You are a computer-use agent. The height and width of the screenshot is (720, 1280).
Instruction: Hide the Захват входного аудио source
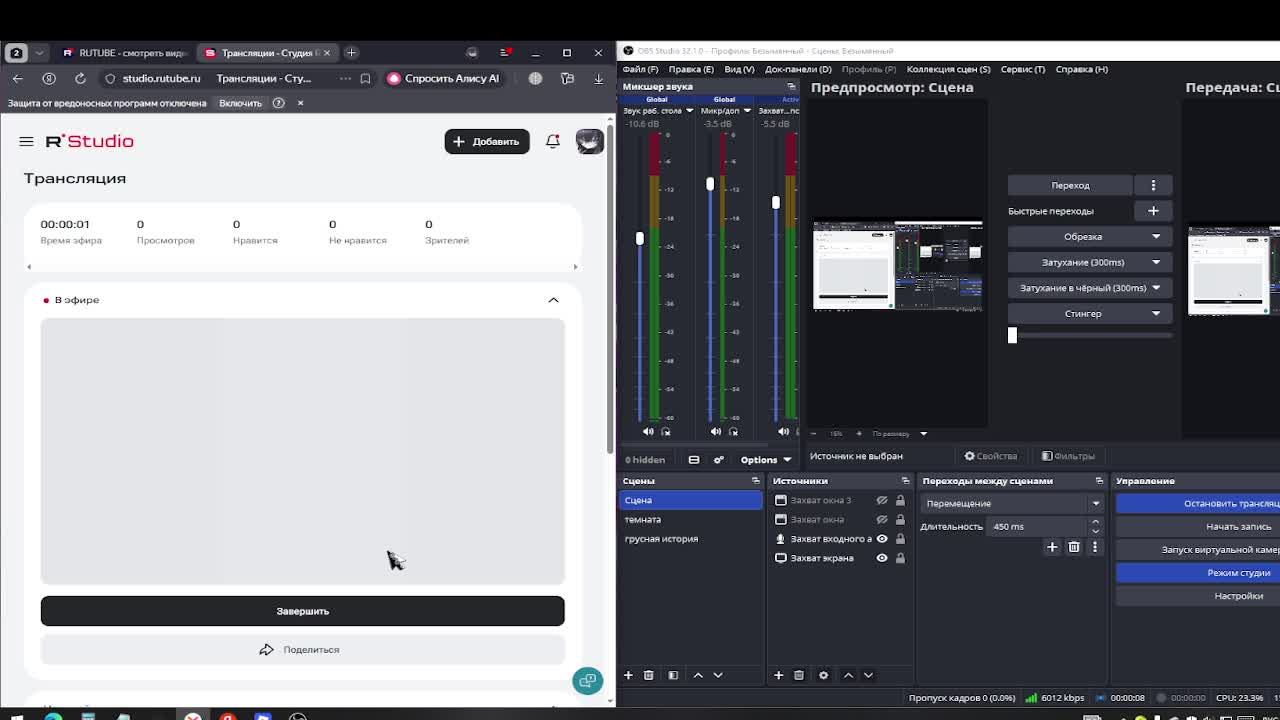pos(881,539)
